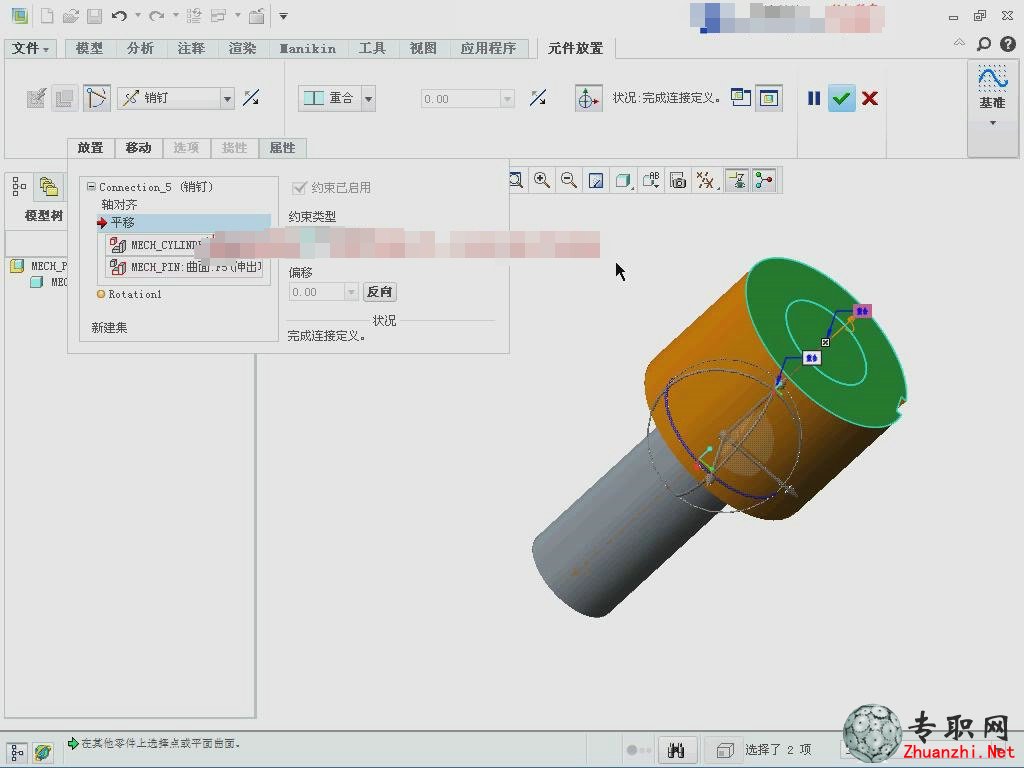
Task: Open the 文件 menu
Action: pos(30,48)
